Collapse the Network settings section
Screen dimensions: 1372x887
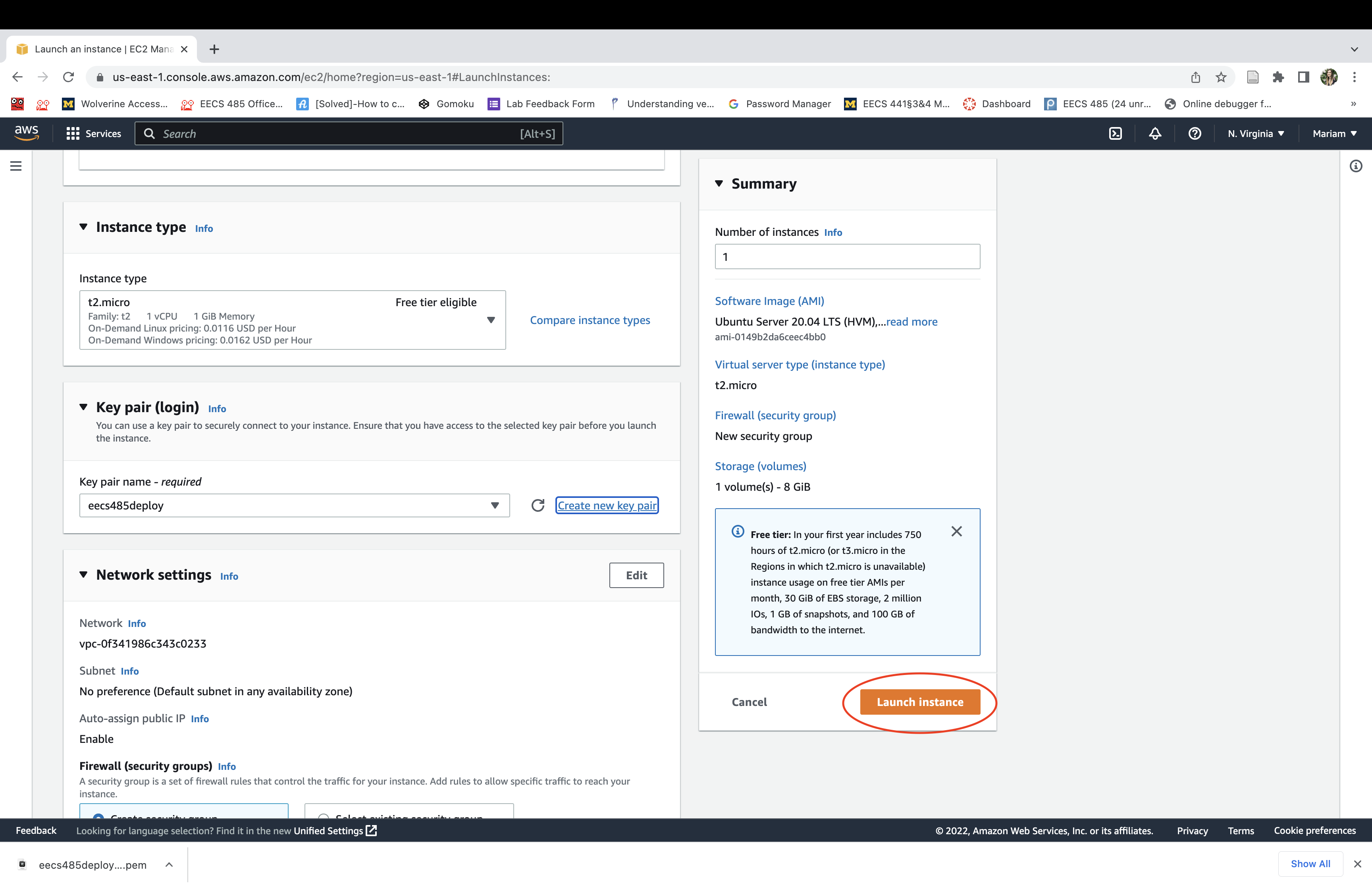83,575
